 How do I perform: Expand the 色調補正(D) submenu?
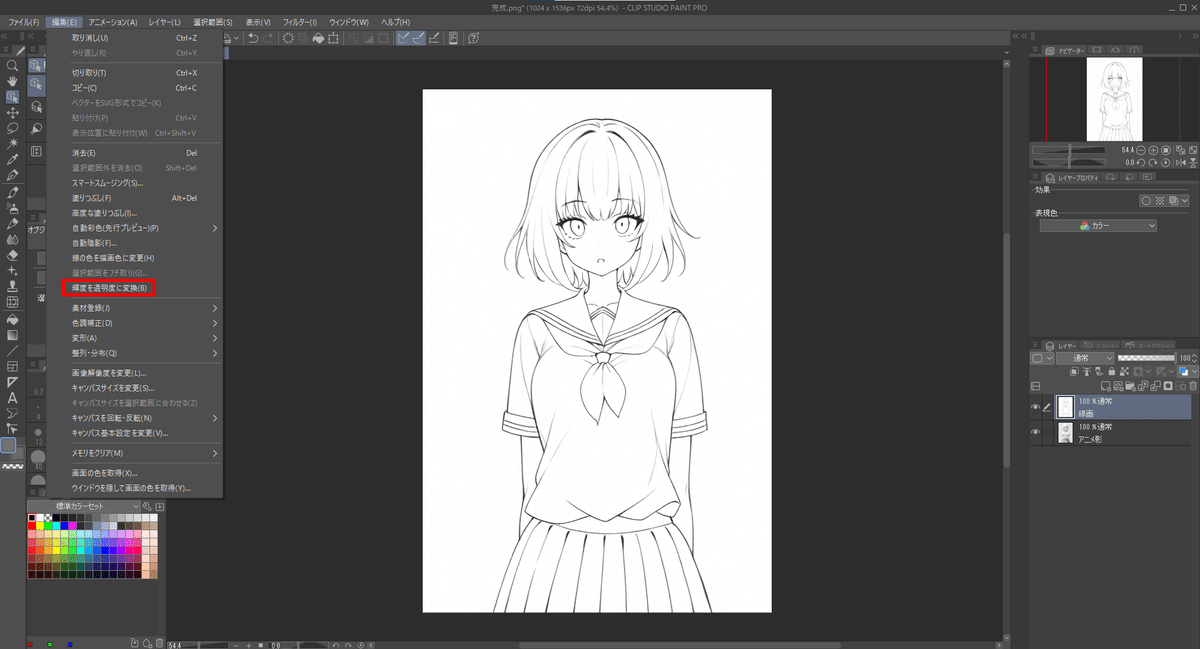coord(145,323)
